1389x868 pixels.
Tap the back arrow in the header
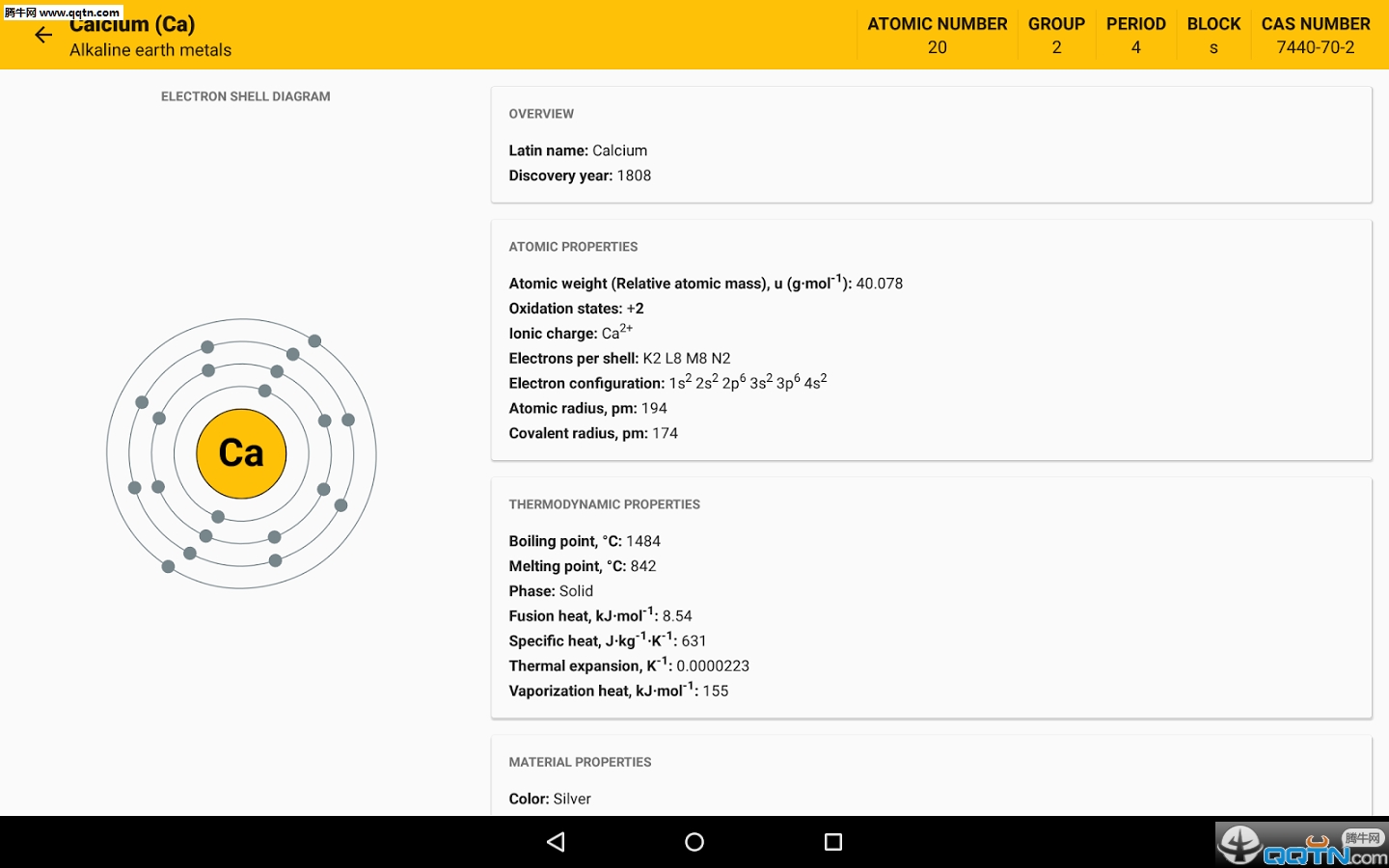pos(43,36)
